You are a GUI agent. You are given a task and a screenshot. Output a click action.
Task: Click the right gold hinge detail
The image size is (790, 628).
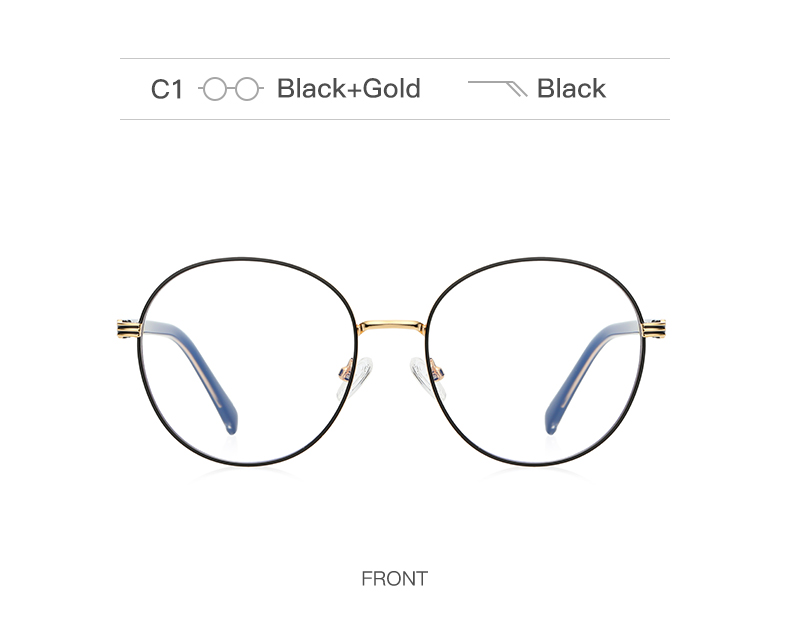click(653, 329)
